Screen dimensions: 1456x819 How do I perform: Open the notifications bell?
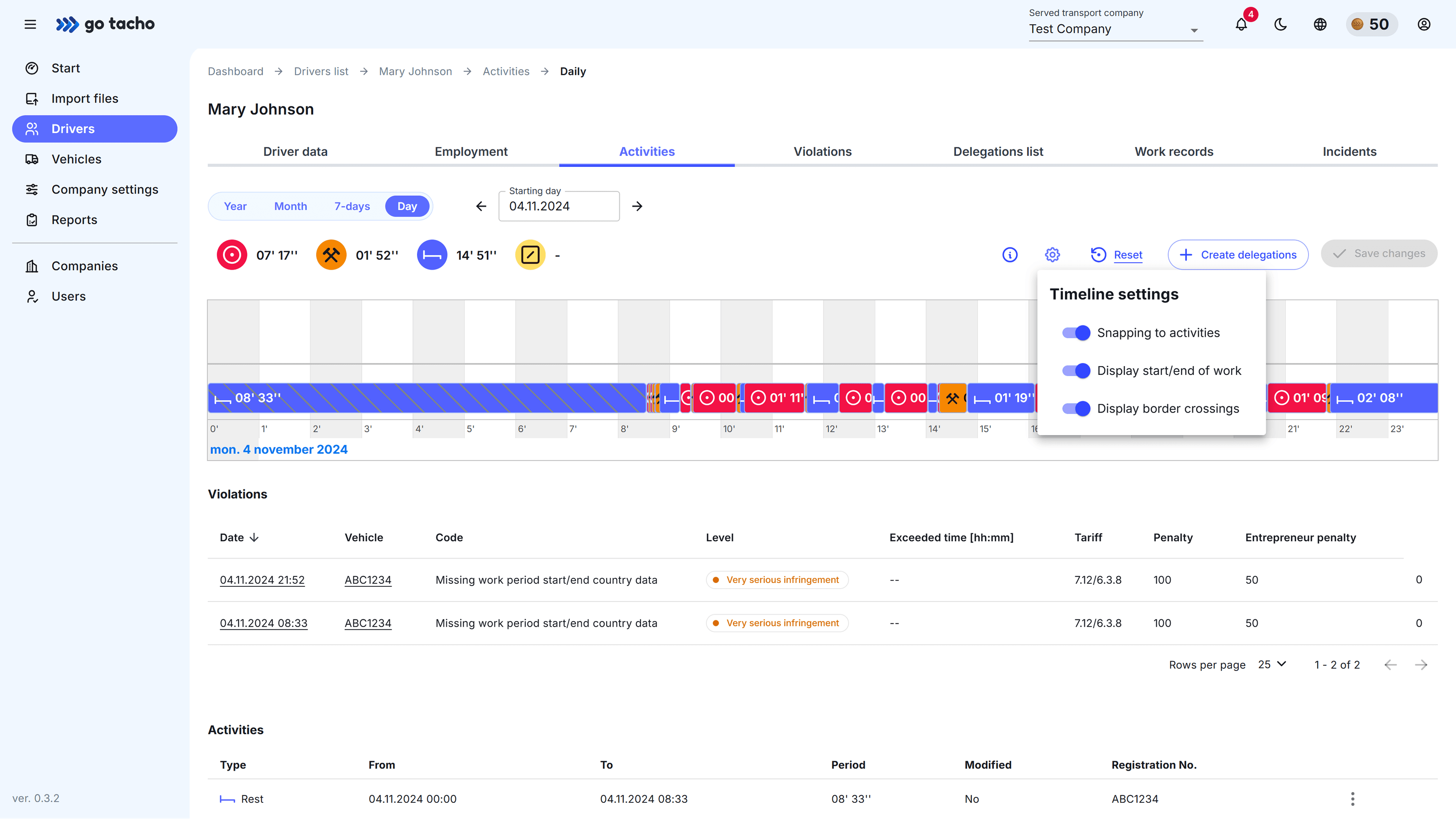(x=1241, y=24)
